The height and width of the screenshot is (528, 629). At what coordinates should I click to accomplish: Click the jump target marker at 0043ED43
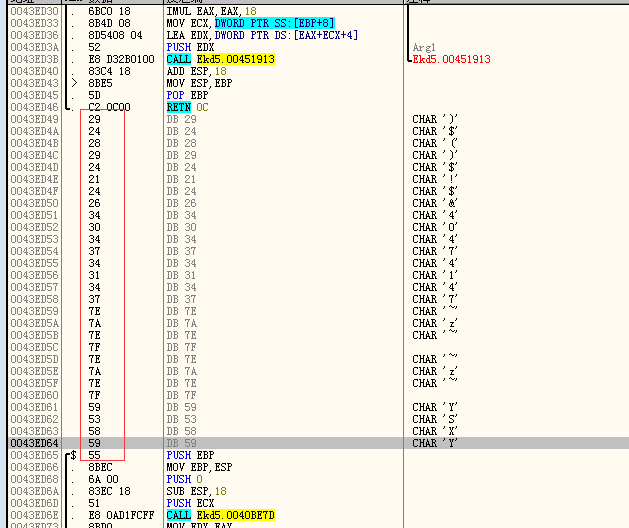[x=73, y=84]
